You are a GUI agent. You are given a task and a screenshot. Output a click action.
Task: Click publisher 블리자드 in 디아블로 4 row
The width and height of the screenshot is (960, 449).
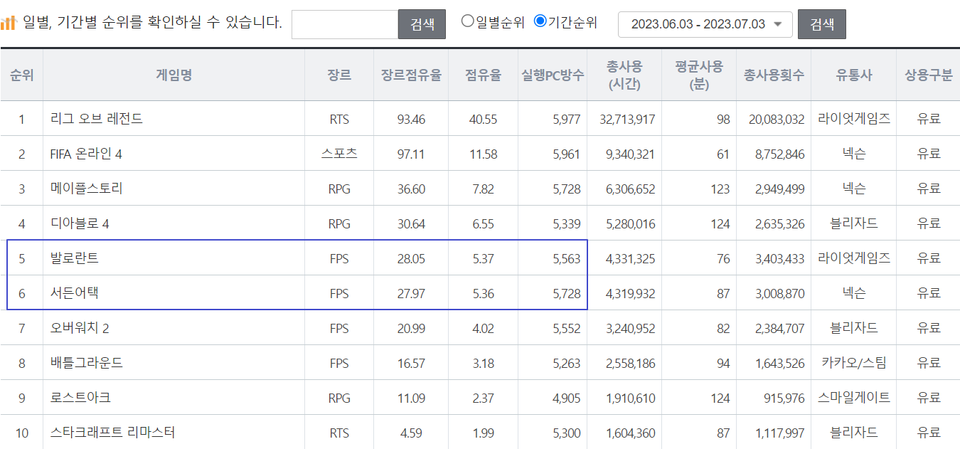(x=853, y=224)
